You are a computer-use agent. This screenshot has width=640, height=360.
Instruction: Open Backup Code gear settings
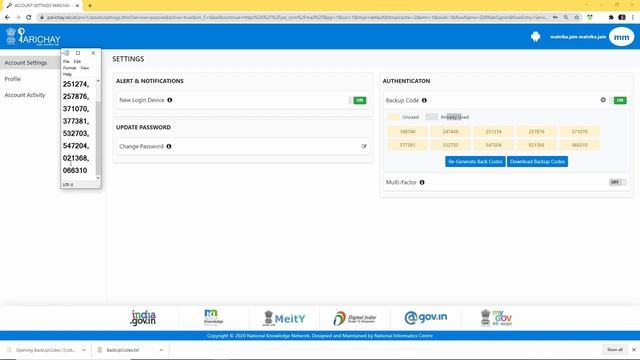pos(603,100)
